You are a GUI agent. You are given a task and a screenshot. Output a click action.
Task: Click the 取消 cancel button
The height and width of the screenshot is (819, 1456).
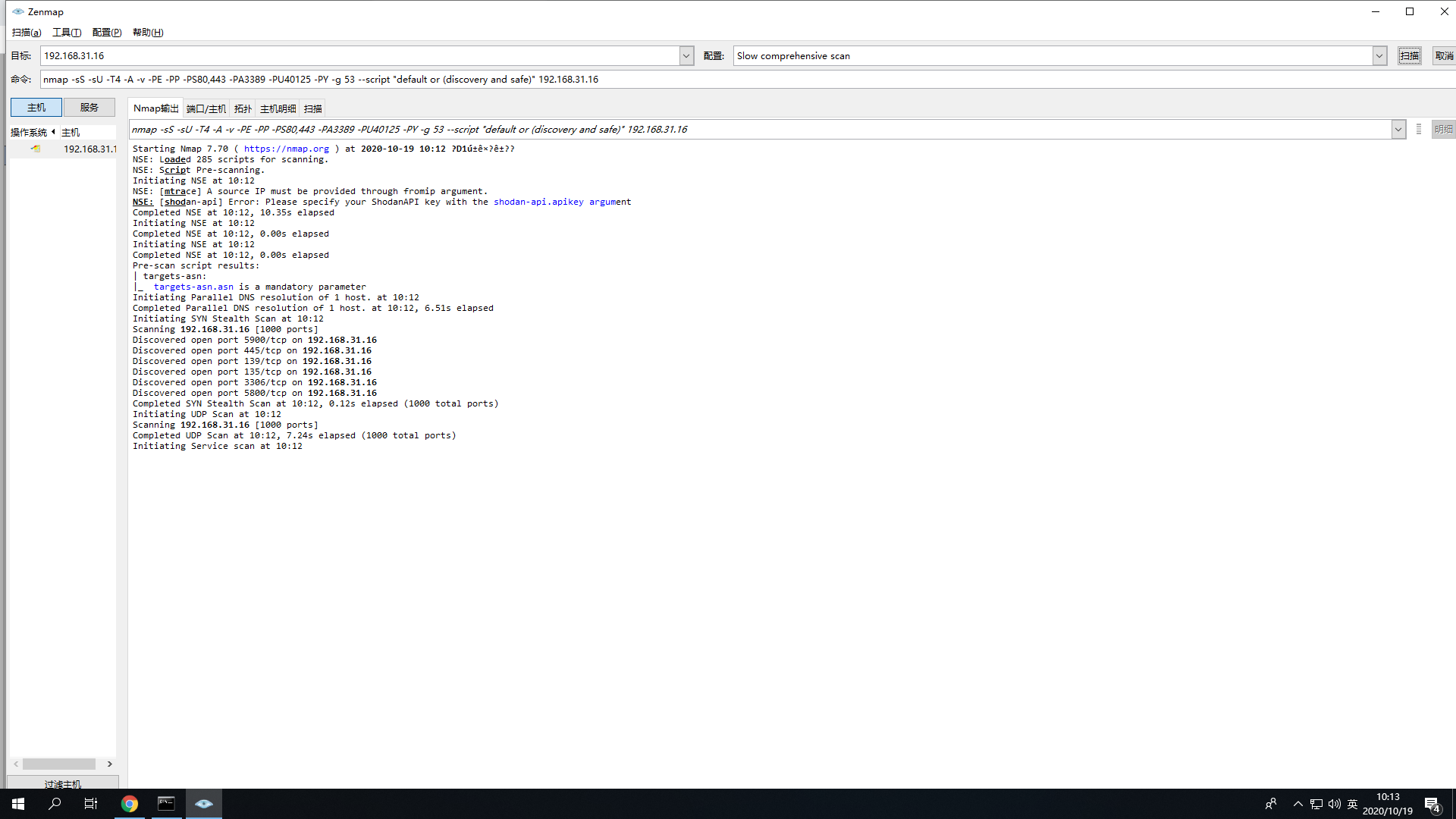1444,55
